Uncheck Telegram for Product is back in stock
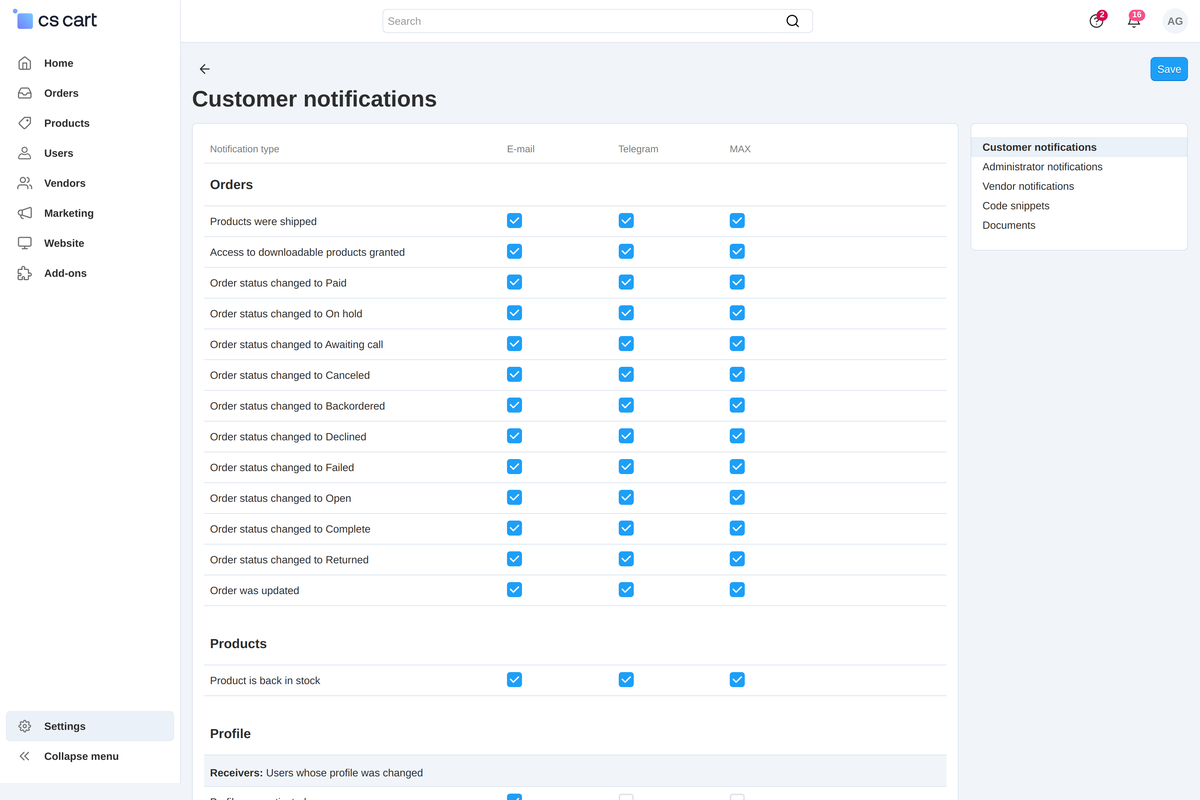 626,680
